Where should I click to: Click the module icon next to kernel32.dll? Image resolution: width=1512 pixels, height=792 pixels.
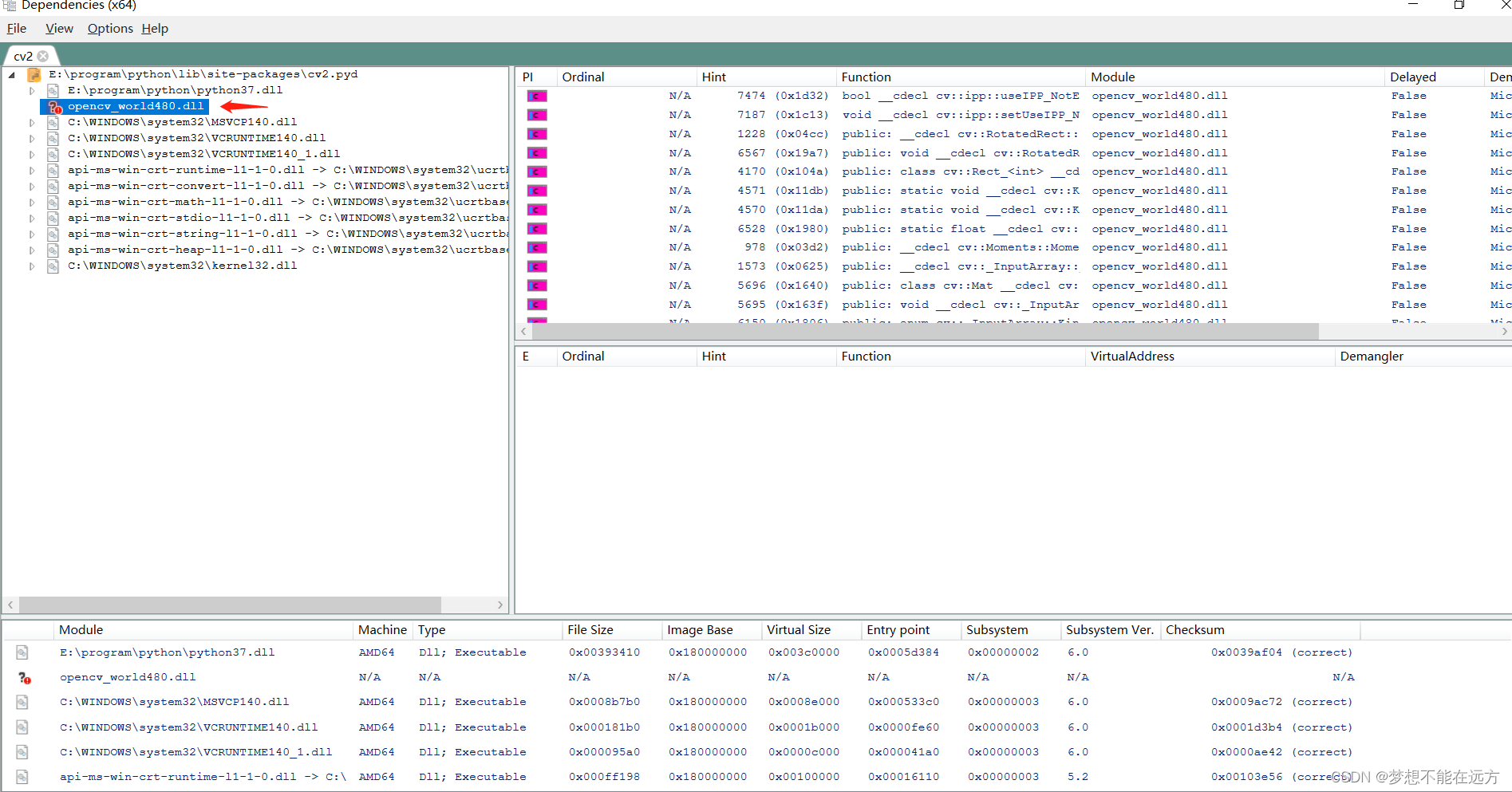(53, 265)
